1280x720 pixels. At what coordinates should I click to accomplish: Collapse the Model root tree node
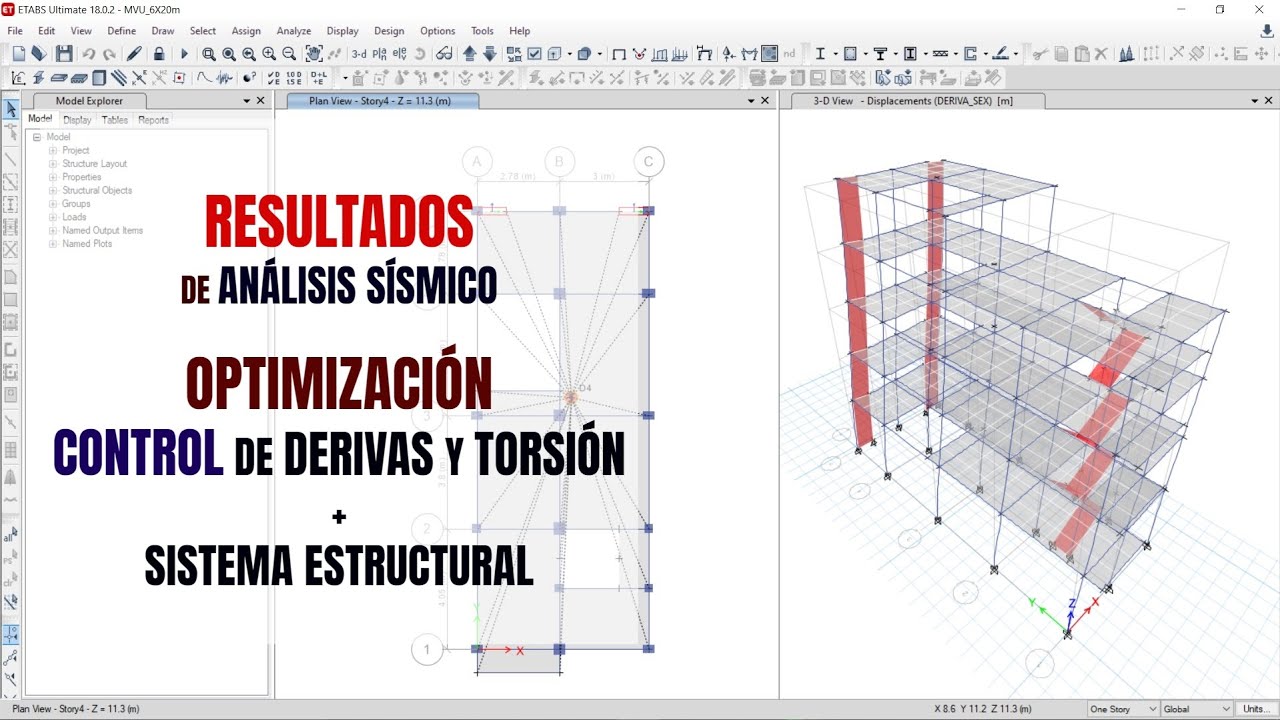(x=37, y=137)
